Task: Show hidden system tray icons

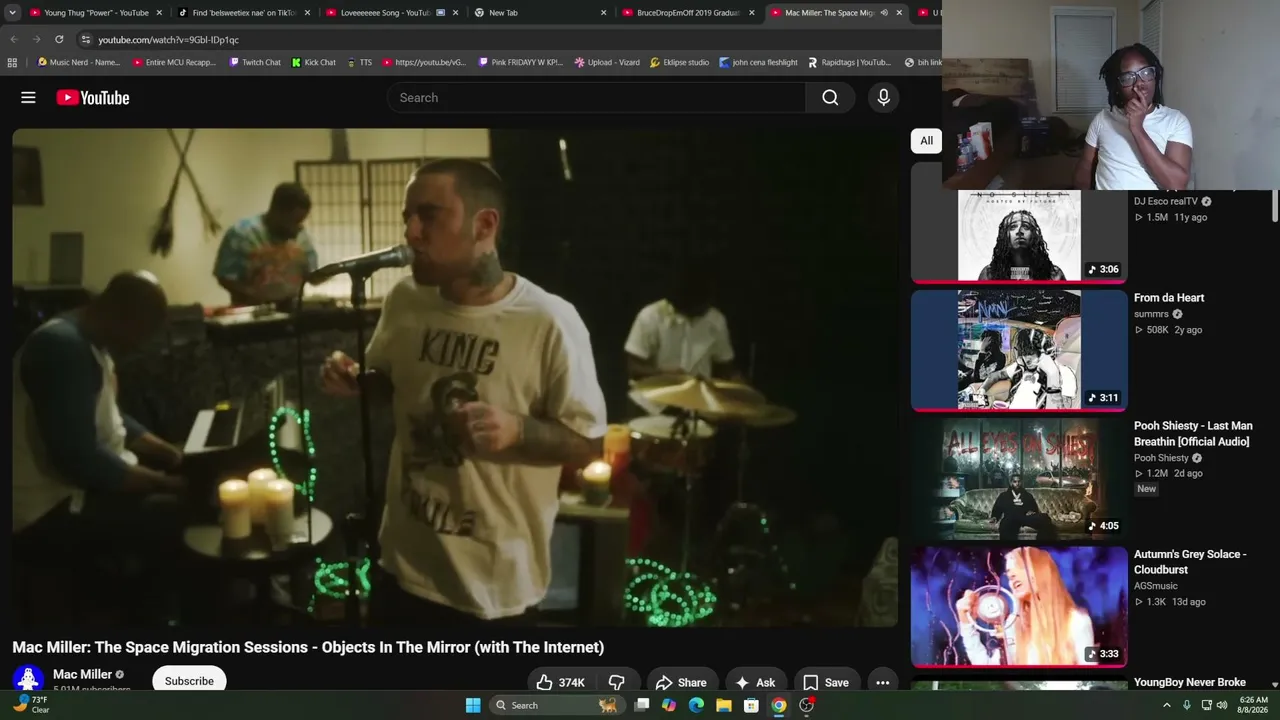Action: click(x=1166, y=705)
